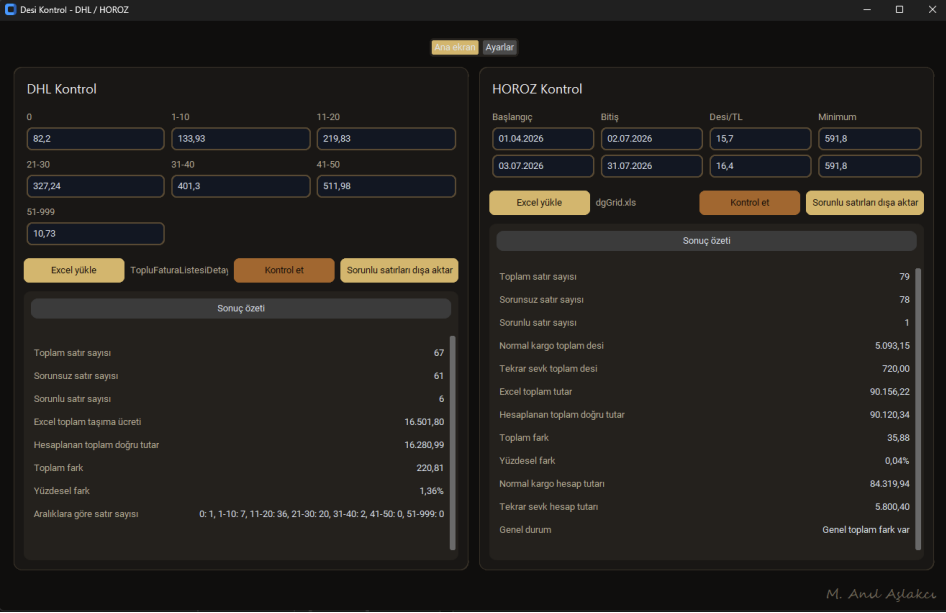
Task: Select HOROZ Yüzdesel fark value 0,04%
Action: [x=897, y=460]
